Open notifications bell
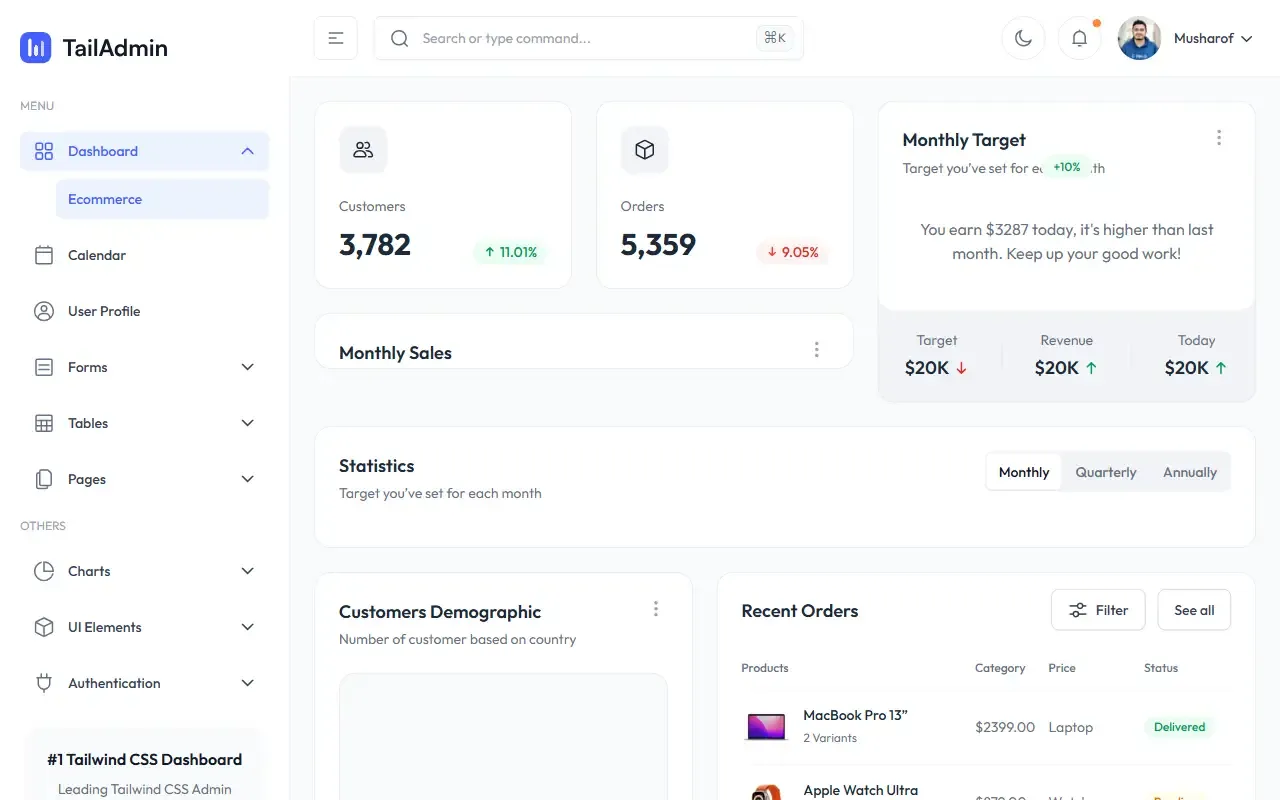The width and height of the screenshot is (1280, 800). coord(1079,38)
